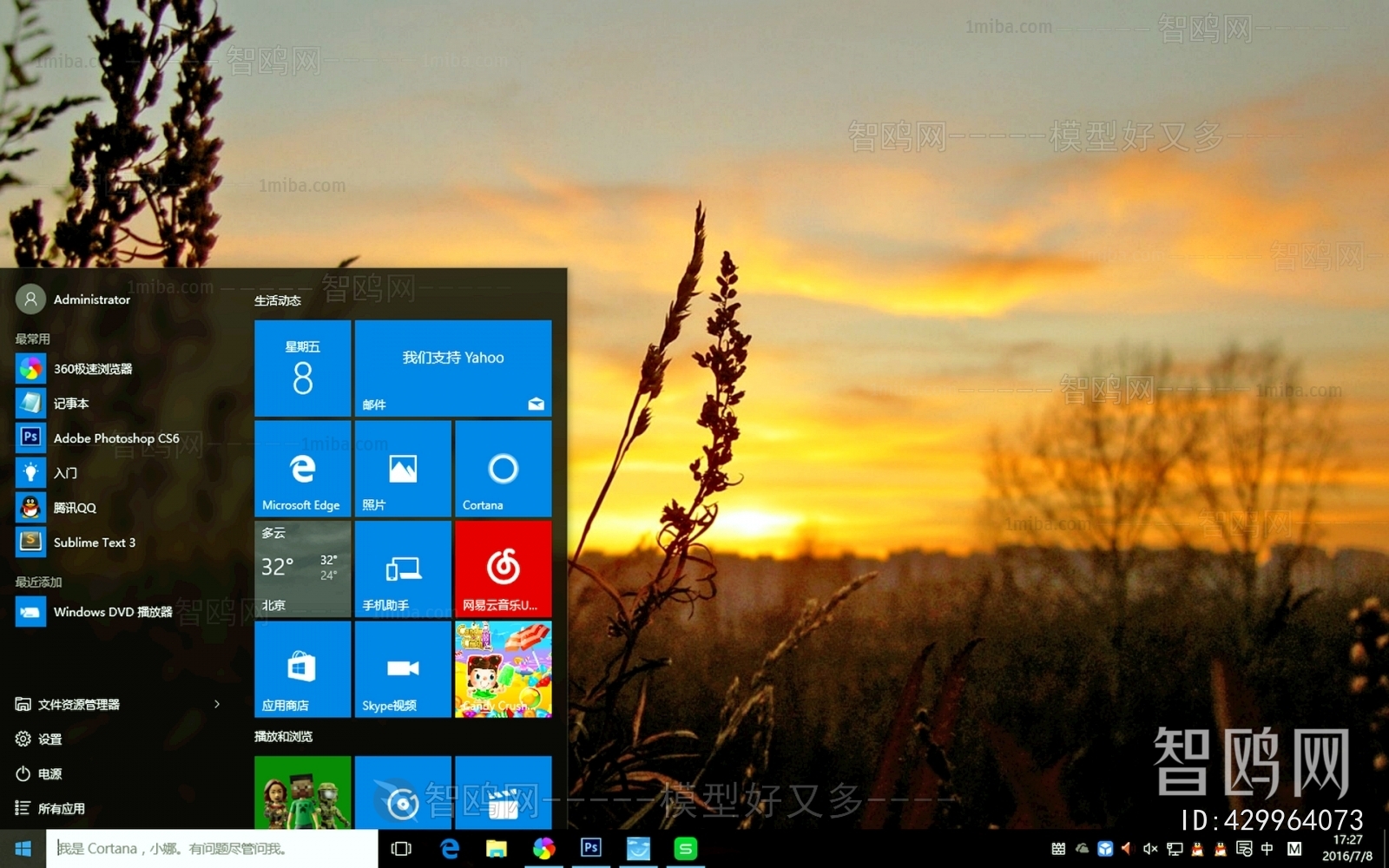1389x868 pixels.
Task: Open the 电源 power options menu
Action: point(49,773)
